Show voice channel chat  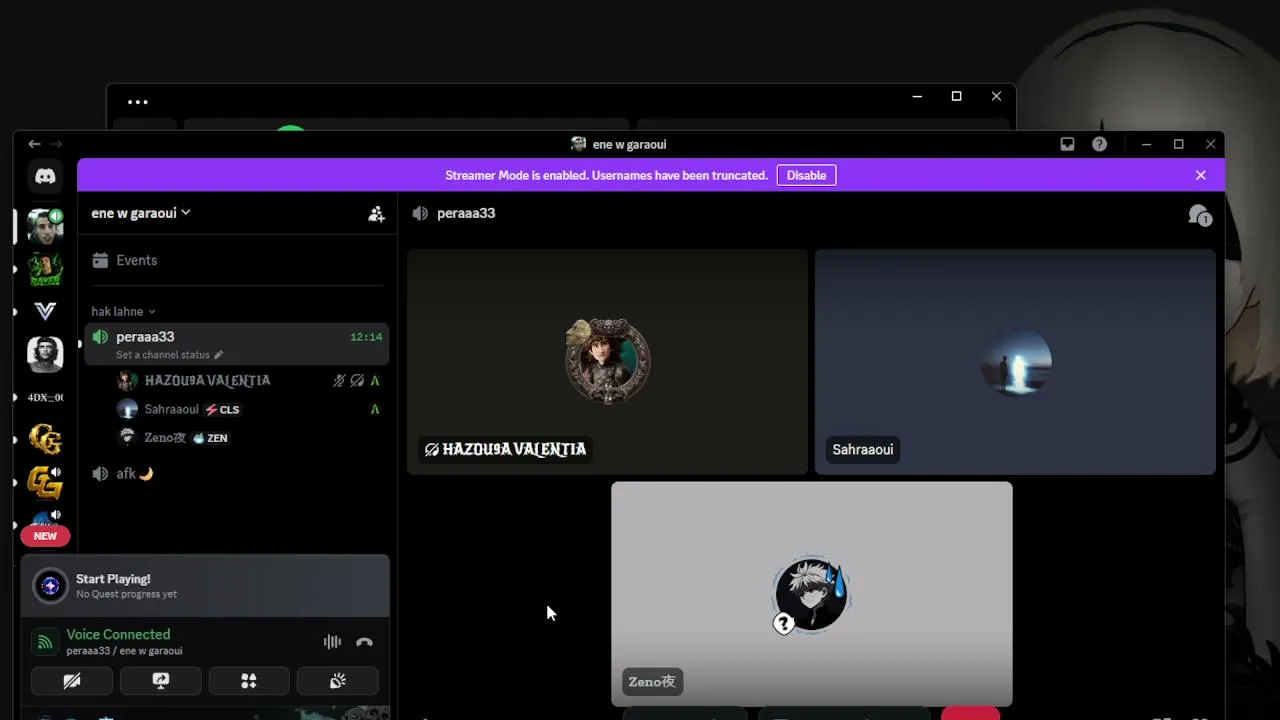(x=1199, y=214)
